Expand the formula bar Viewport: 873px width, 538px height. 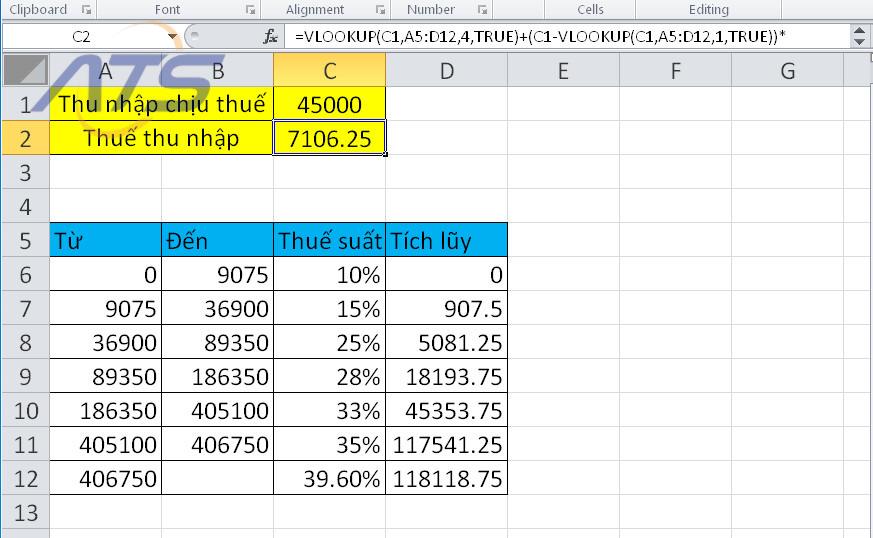click(860, 37)
